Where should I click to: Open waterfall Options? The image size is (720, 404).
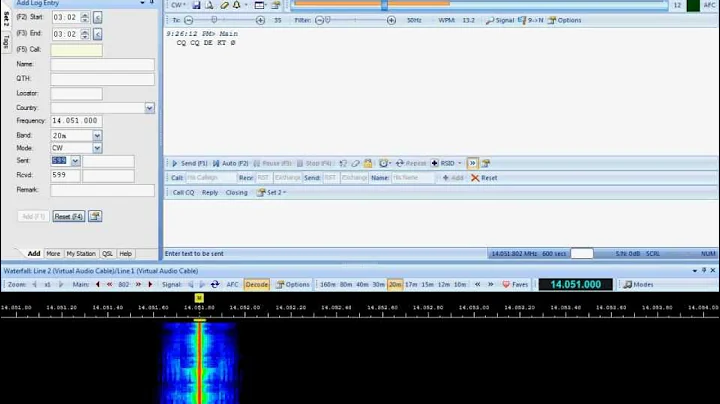point(292,285)
